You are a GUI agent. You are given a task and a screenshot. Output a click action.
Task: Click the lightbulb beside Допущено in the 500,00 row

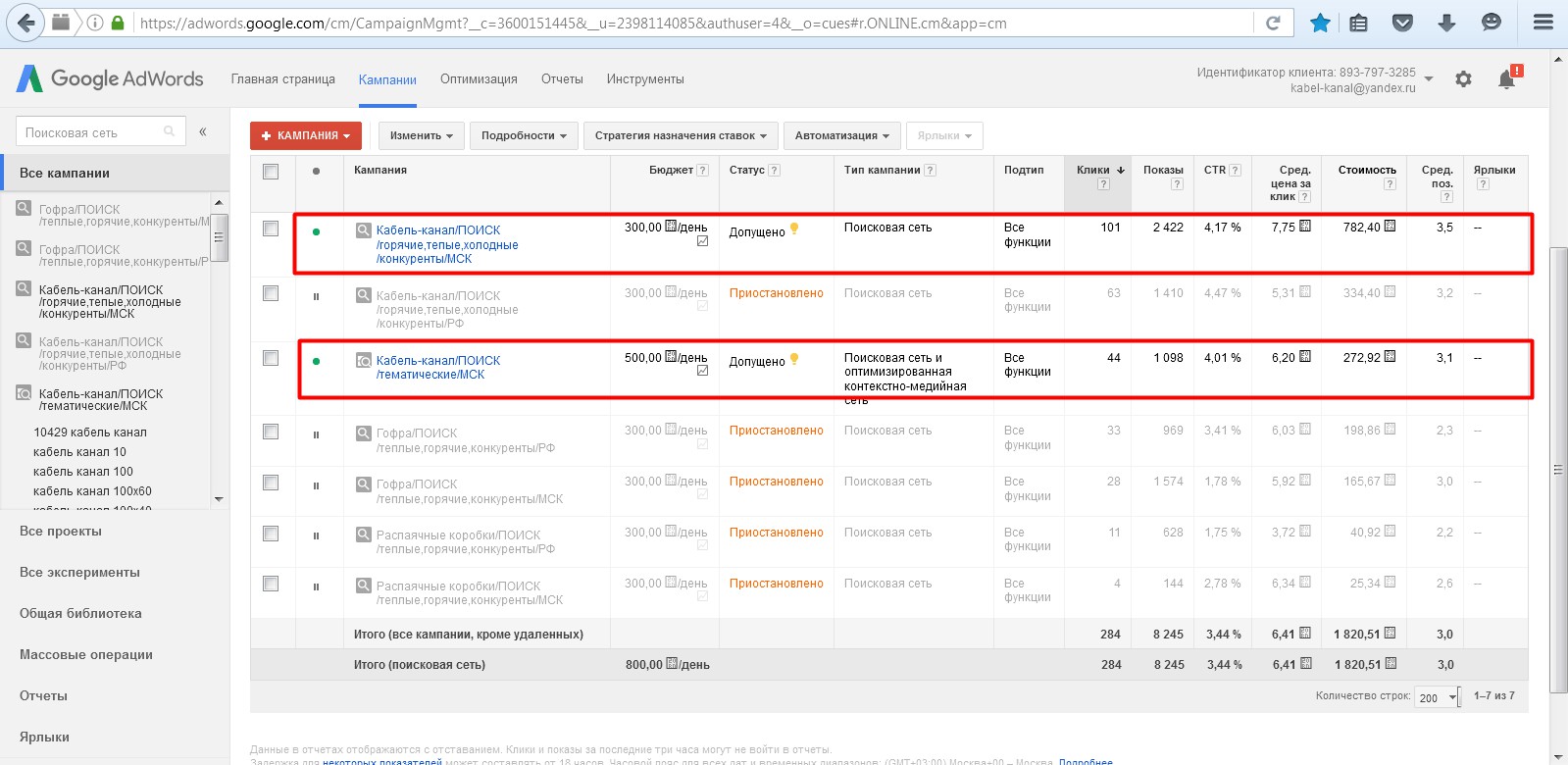coord(794,359)
